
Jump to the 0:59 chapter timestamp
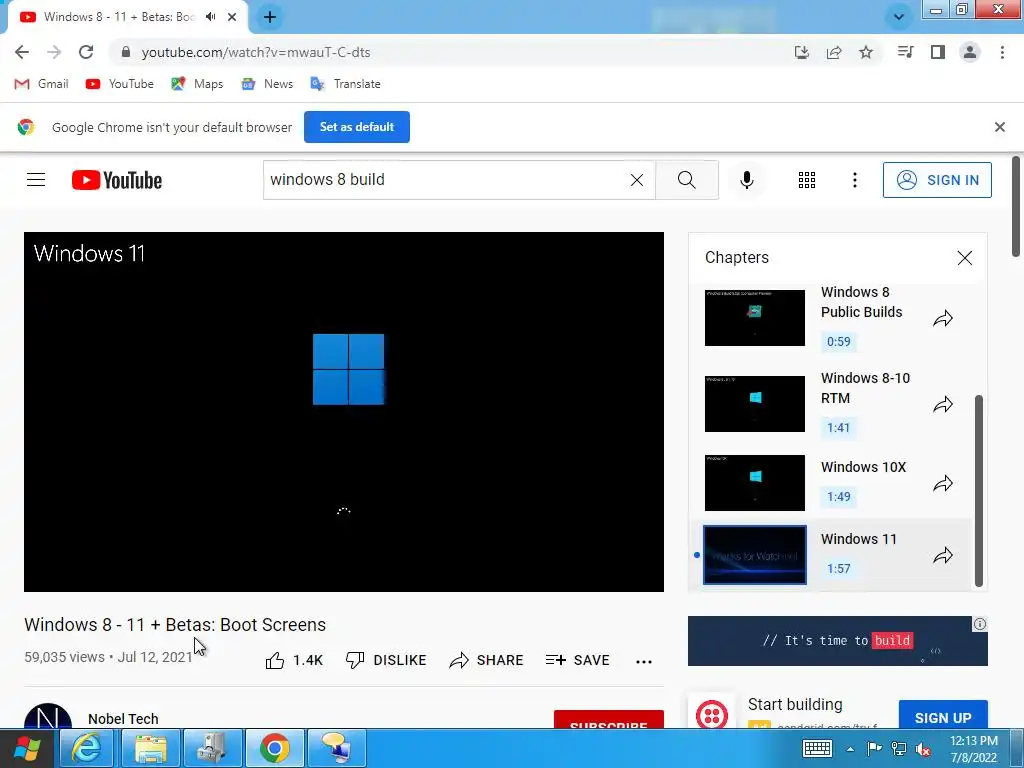[839, 342]
